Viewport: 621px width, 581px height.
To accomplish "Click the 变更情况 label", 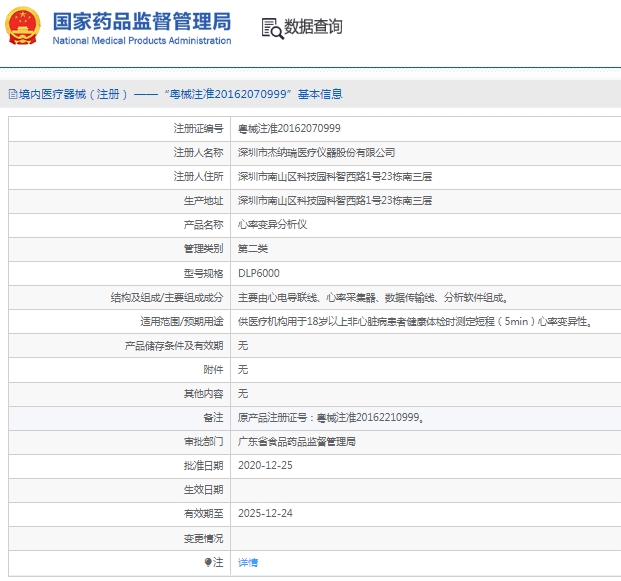I will pyautogui.click(x=204, y=538).
